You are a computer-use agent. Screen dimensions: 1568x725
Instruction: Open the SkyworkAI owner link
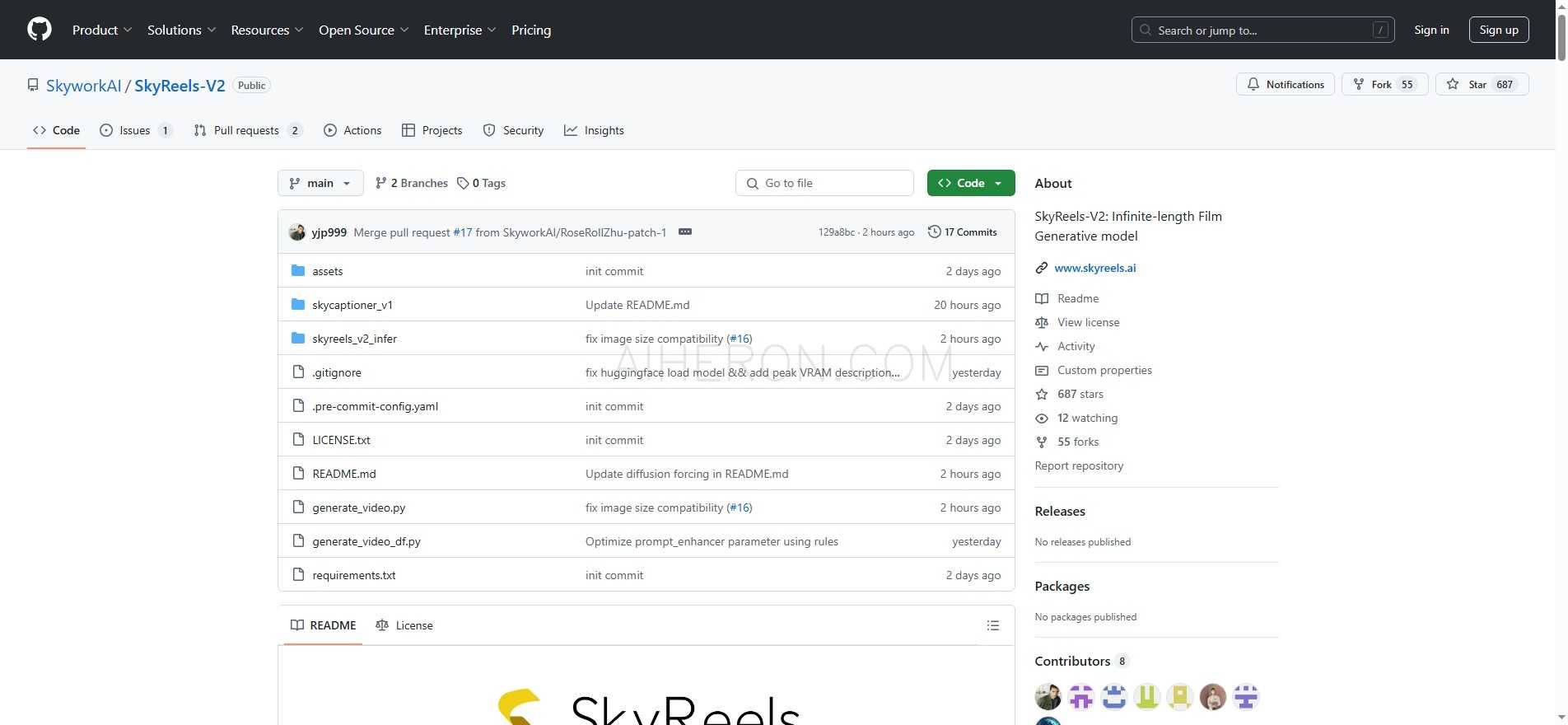(83, 86)
